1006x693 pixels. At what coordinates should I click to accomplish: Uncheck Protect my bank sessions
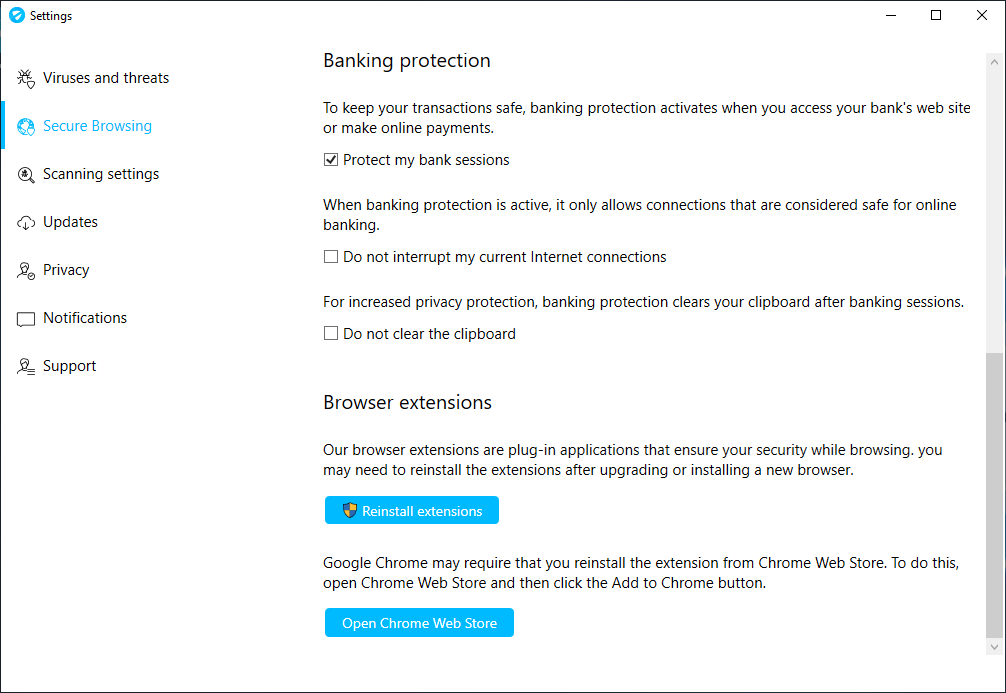pos(331,160)
